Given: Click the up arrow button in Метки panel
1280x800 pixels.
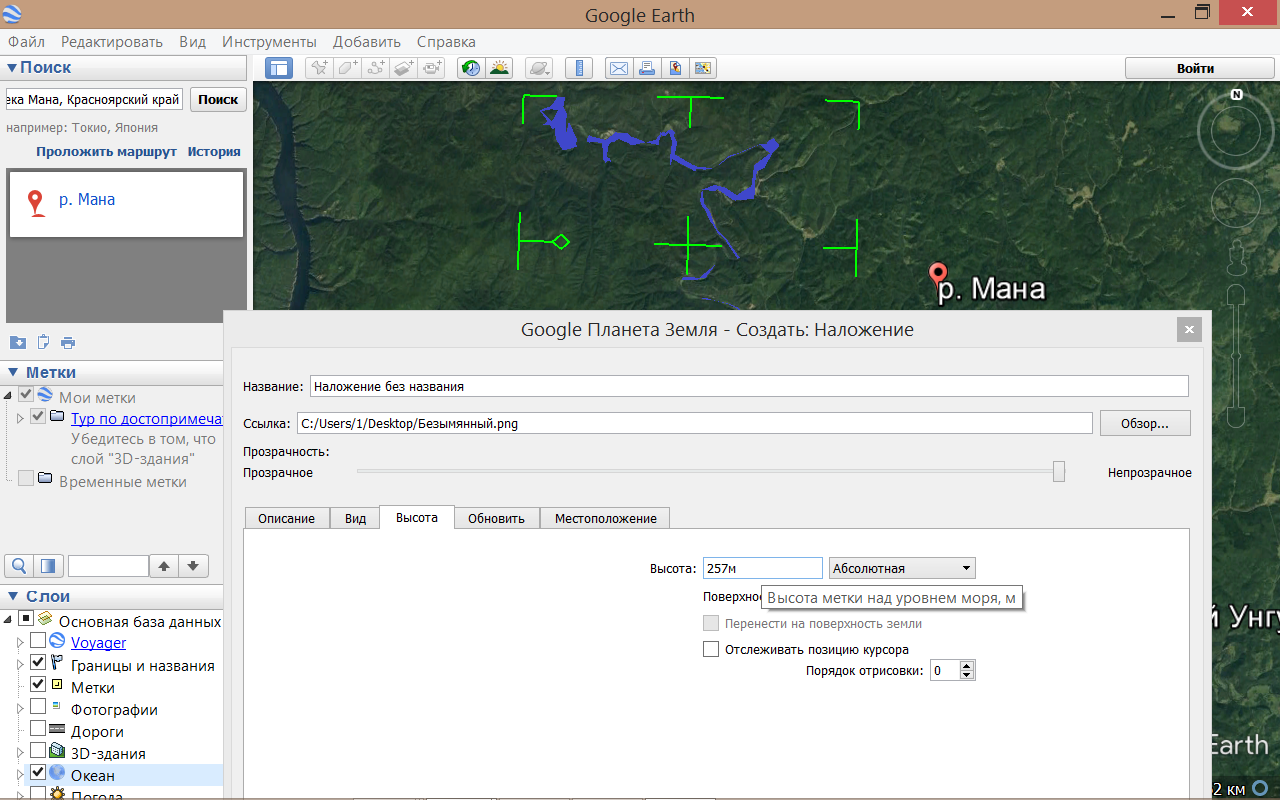Looking at the screenshot, I should click(164, 566).
